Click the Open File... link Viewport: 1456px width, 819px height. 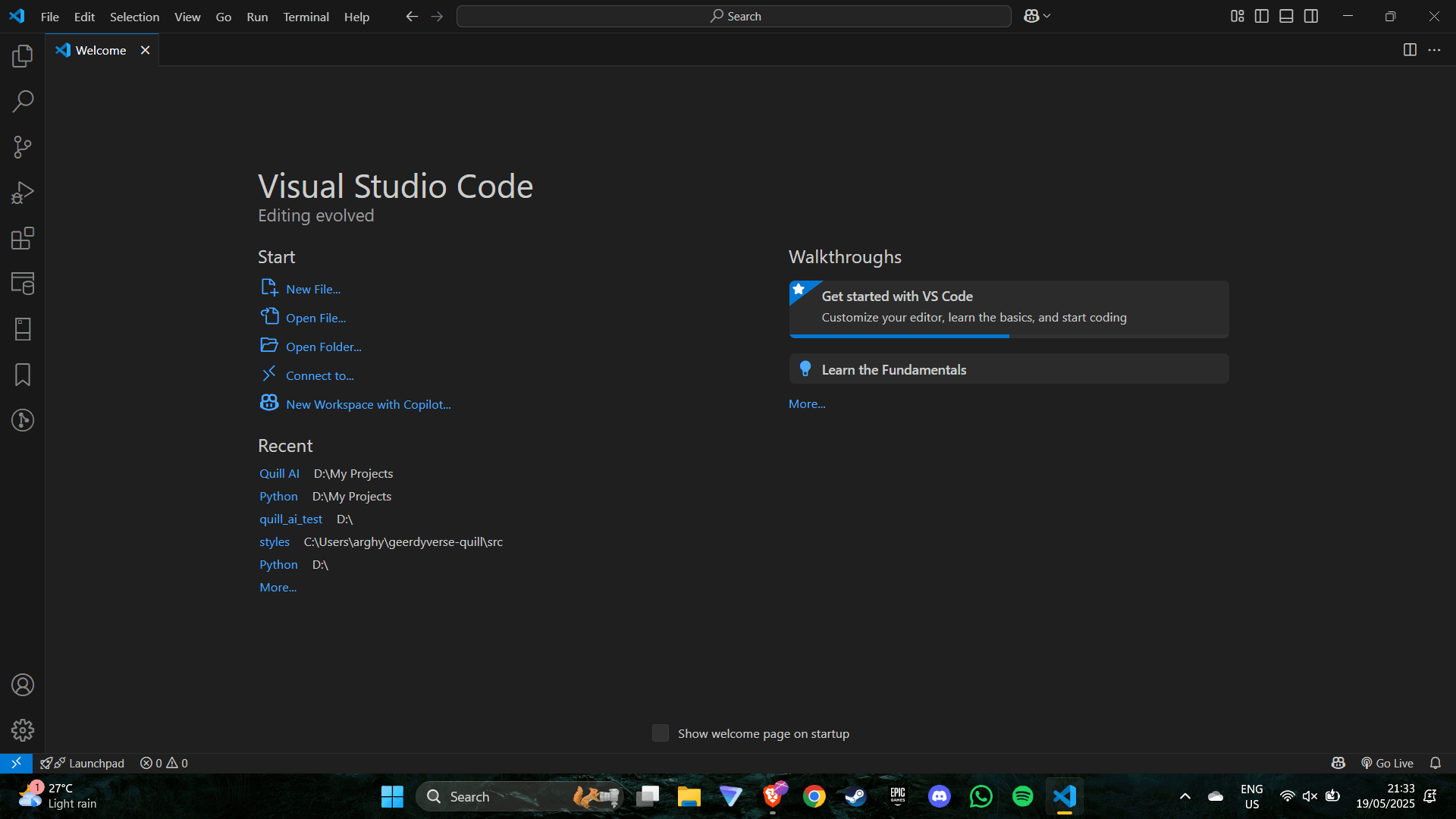[315, 318]
